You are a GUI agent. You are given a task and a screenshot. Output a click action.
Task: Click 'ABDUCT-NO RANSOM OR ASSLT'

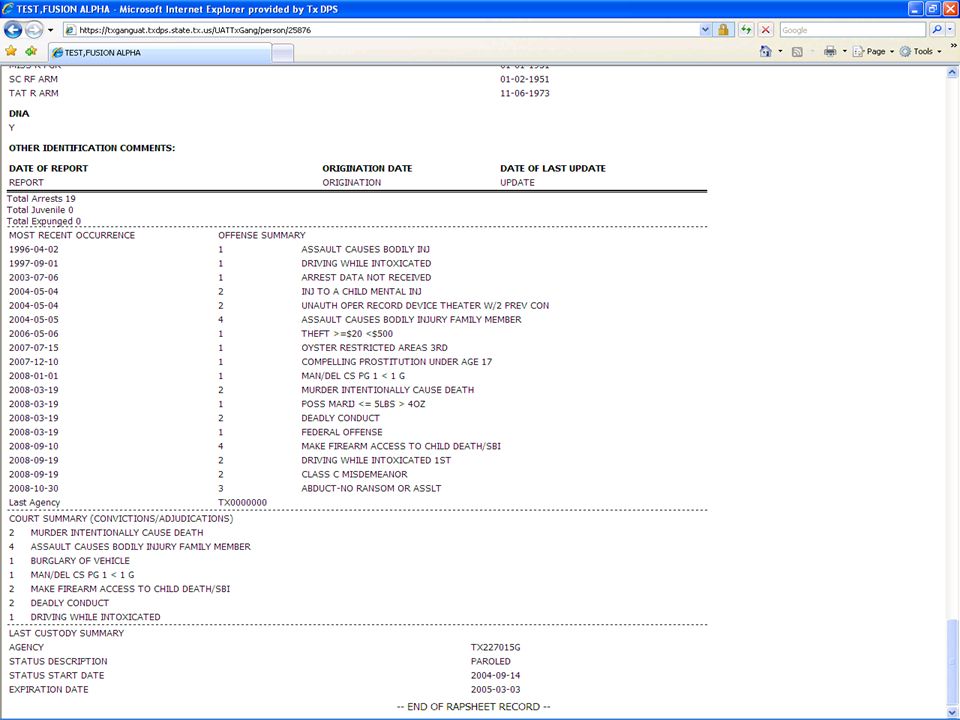pos(371,489)
